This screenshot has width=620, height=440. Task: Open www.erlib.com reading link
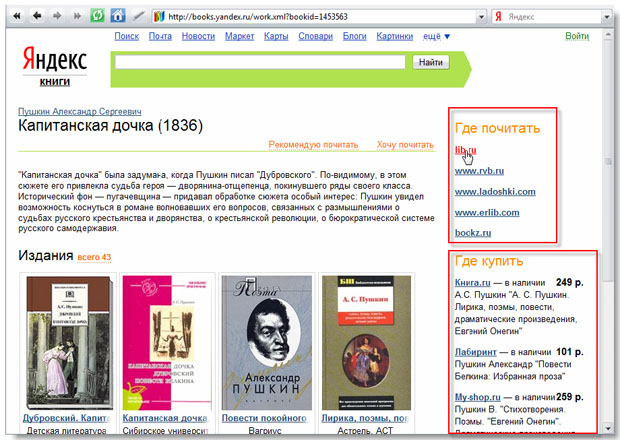(487, 212)
